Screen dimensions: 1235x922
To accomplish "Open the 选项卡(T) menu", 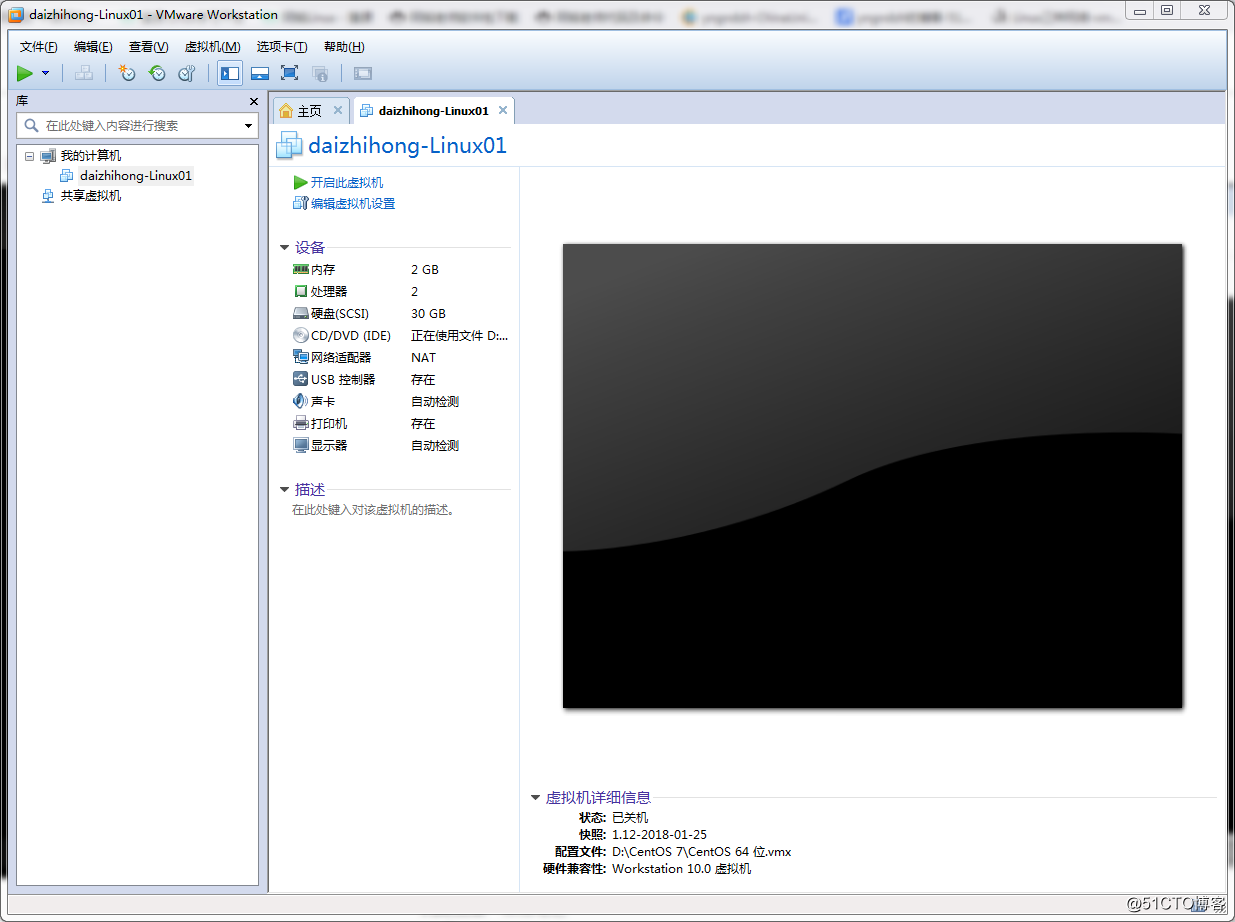I will click(282, 47).
